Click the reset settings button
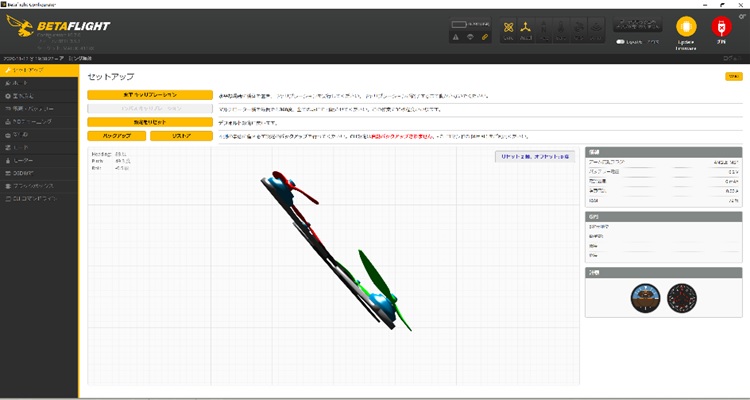750x400 pixels. (150, 122)
